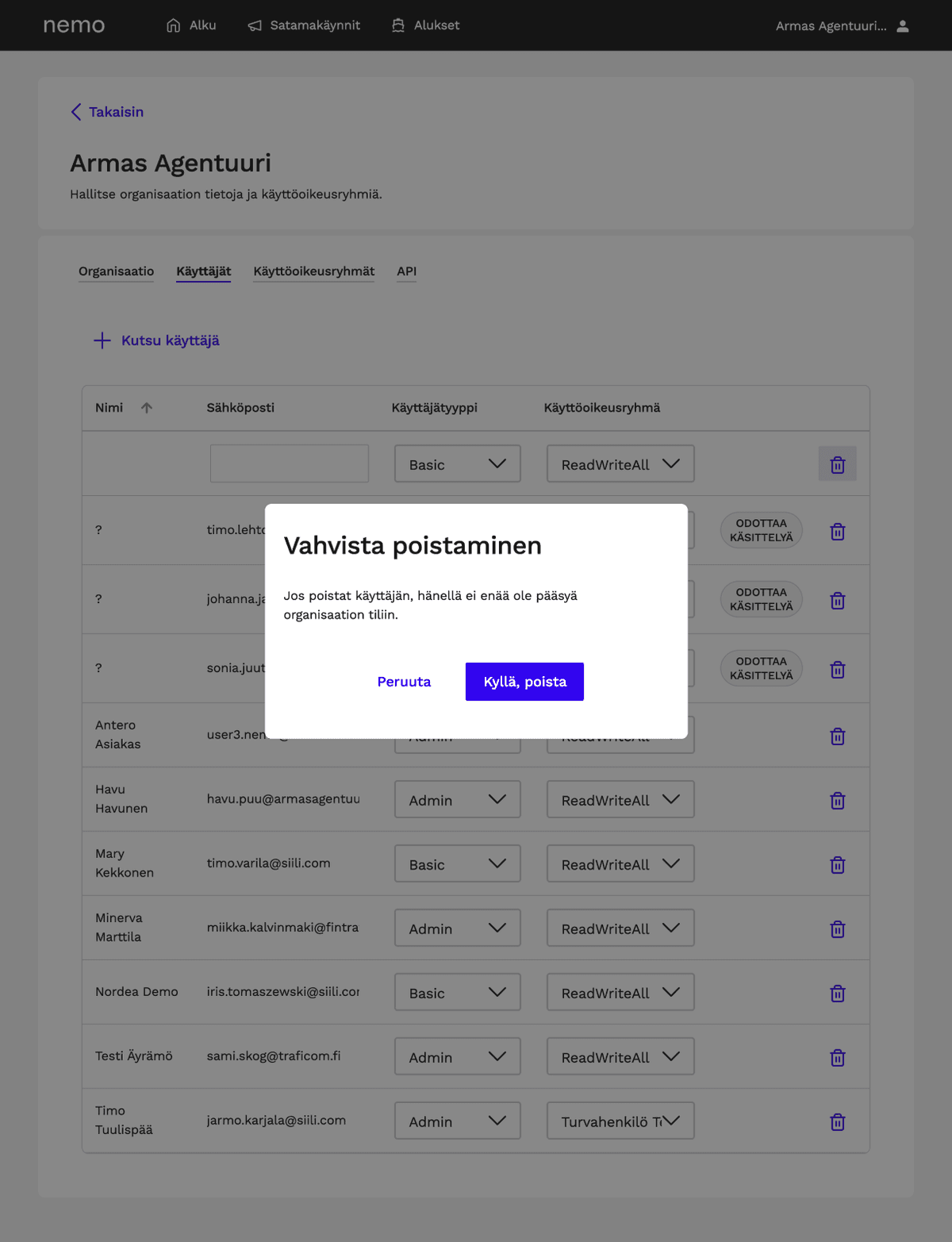
Task: Open user type dropdown for Havu Havunen
Action: [457, 800]
